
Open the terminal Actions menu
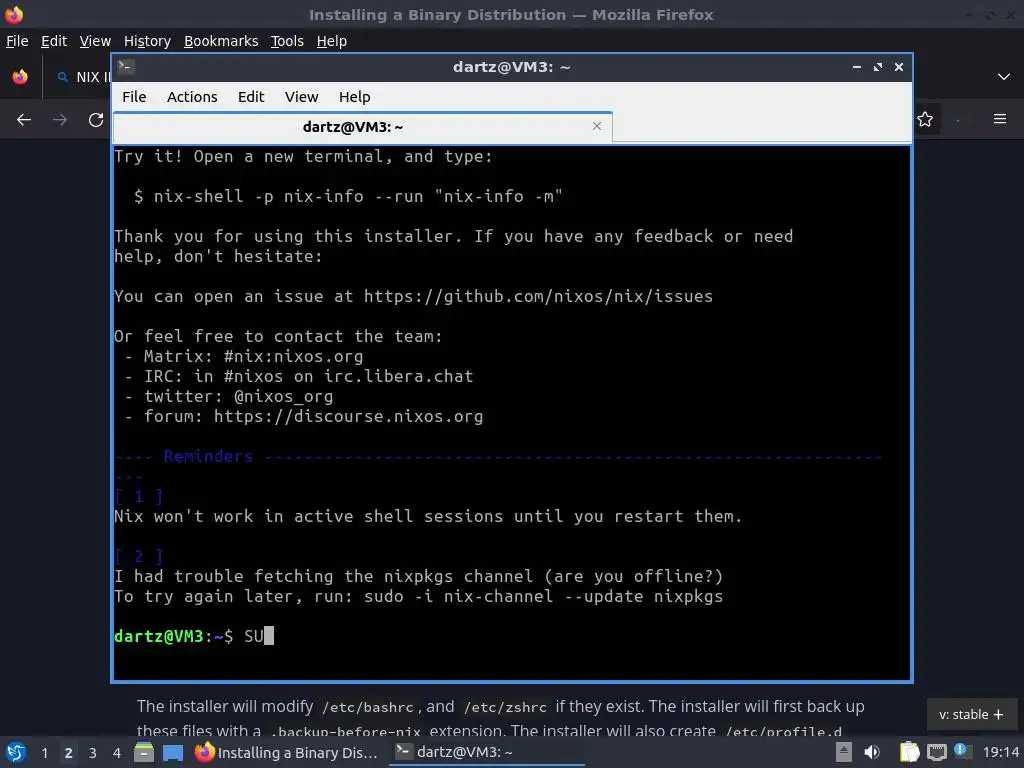tap(192, 97)
